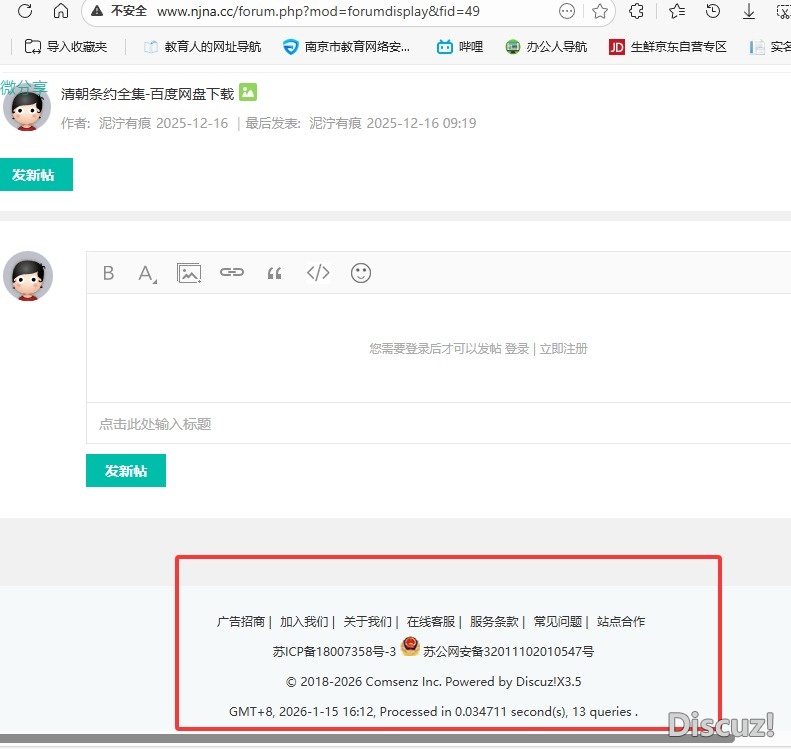
Task: Open the address bar more-options circle icon
Action: point(567,11)
